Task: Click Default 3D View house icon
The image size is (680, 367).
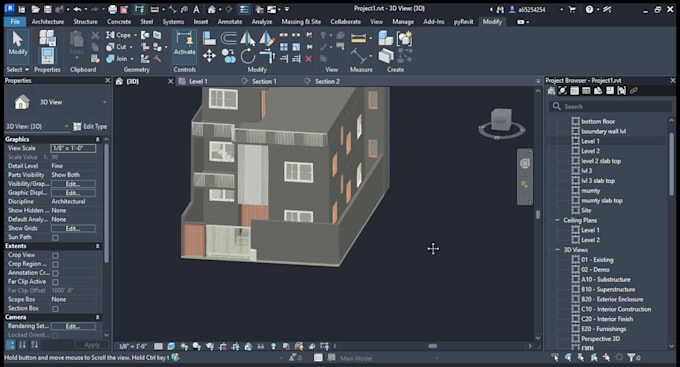Action: [211, 9]
